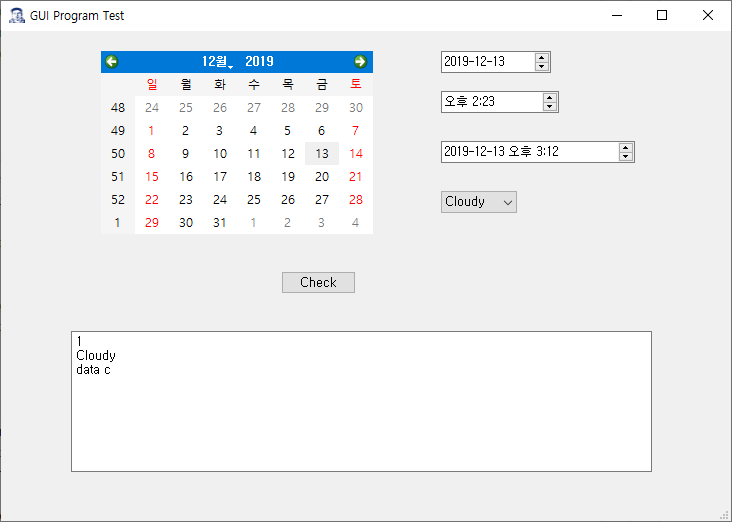Maximize the GUI Program Test window

click(662, 15)
